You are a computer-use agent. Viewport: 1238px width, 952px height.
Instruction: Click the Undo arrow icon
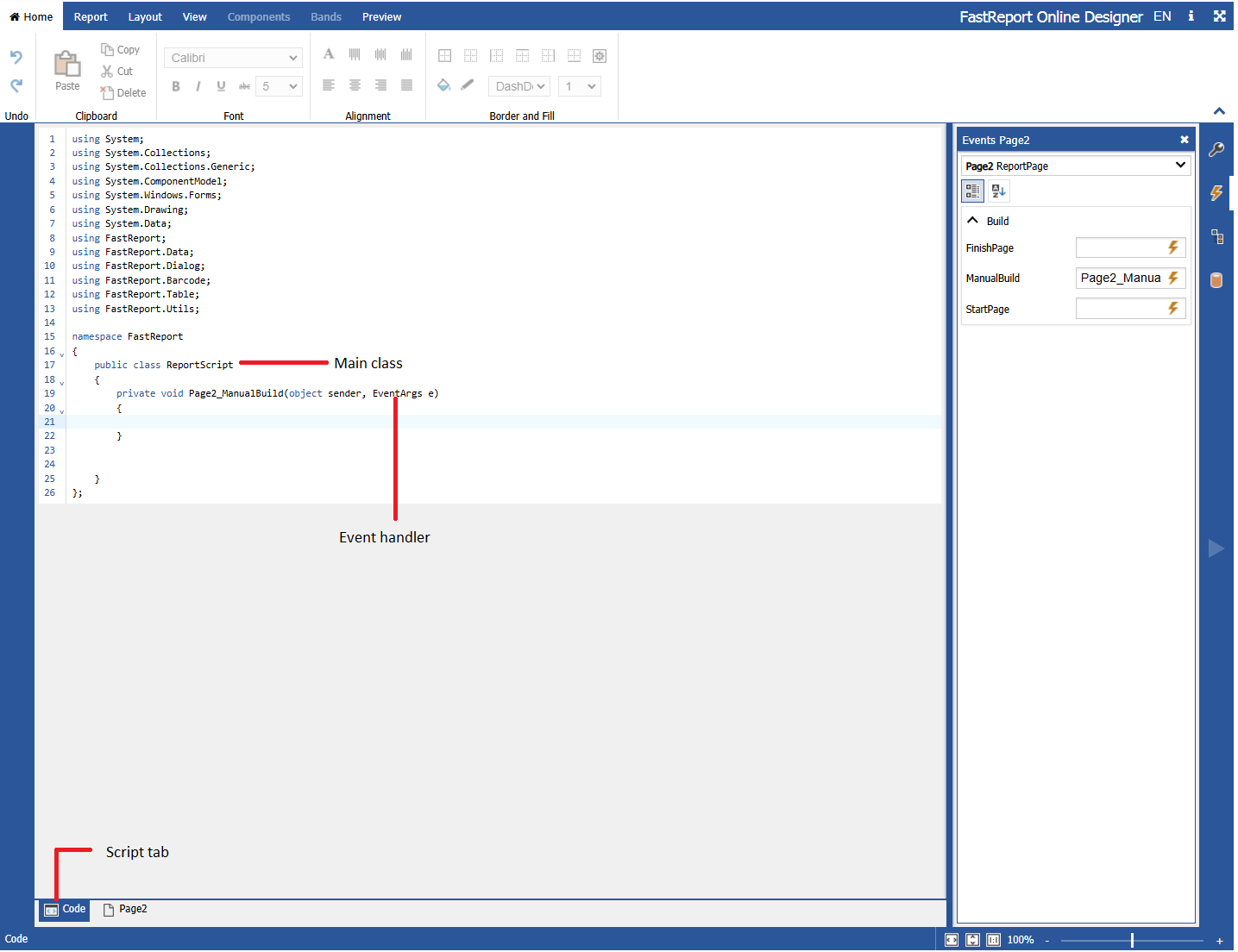(x=16, y=57)
